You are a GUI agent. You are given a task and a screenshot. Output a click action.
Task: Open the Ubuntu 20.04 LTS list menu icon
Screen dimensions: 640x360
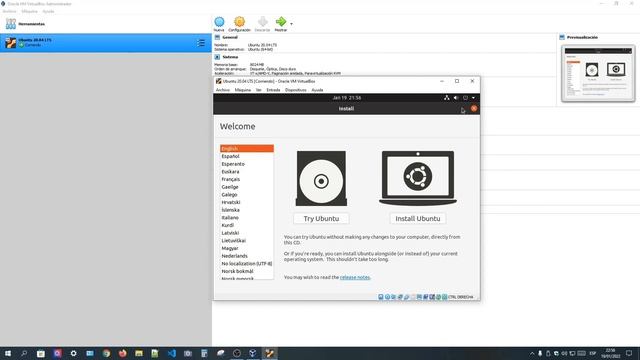click(x=201, y=43)
